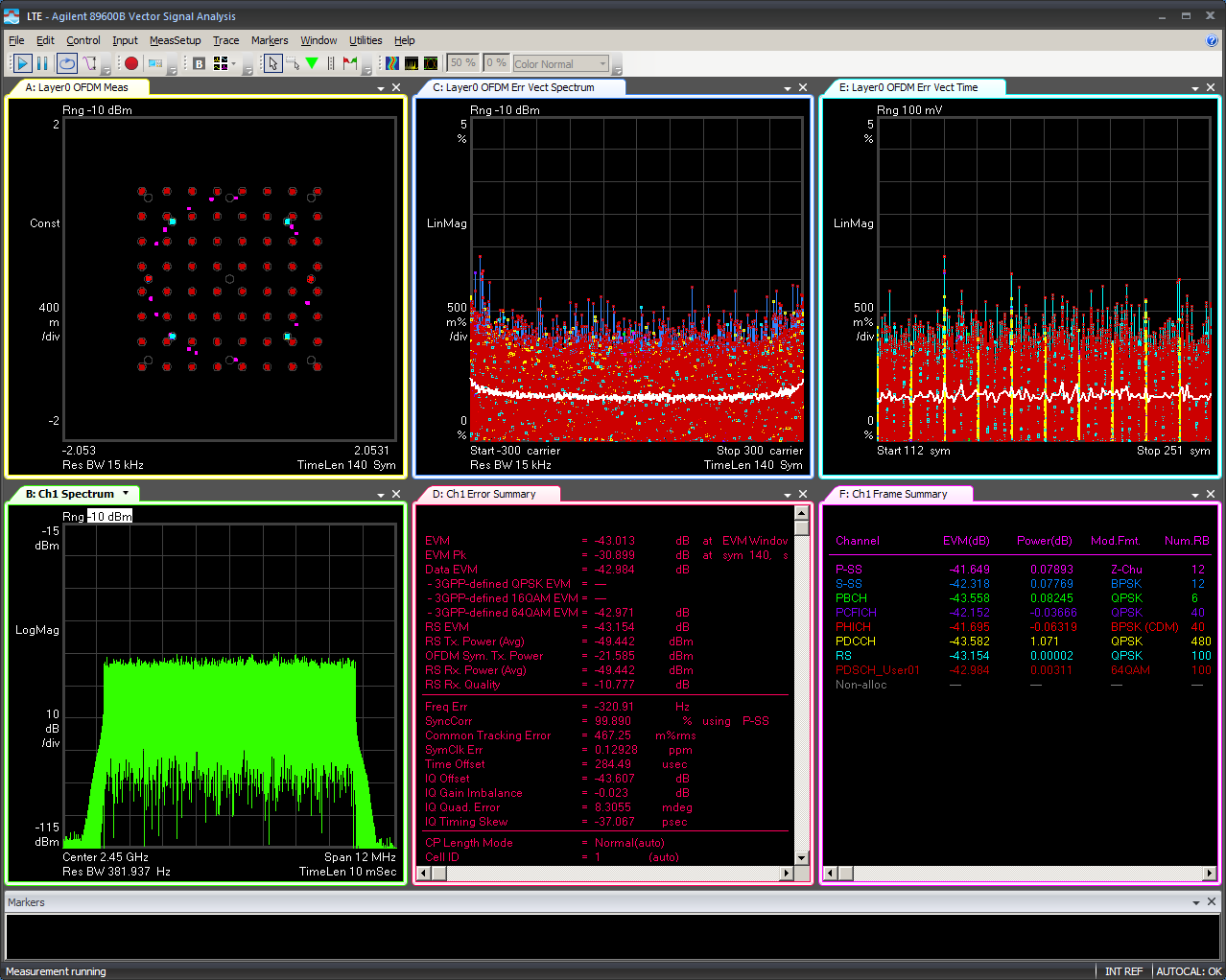Open the Input menu
This screenshot has height=980, width=1226.
[125, 40]
